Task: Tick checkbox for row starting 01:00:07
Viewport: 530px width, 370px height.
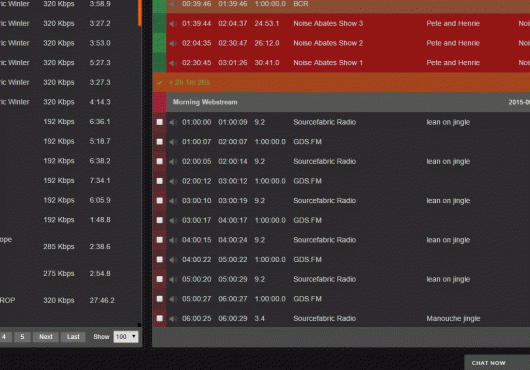Action: click(160, 142)
